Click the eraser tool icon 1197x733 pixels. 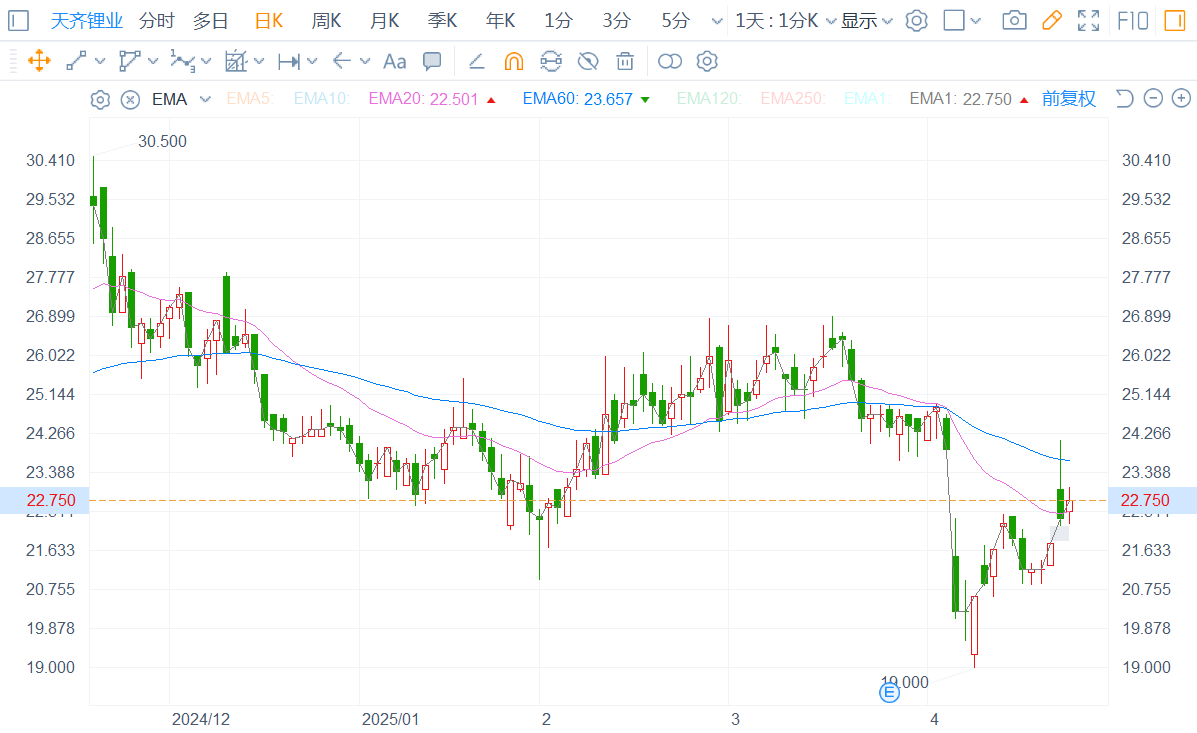(x=476, y=61)
